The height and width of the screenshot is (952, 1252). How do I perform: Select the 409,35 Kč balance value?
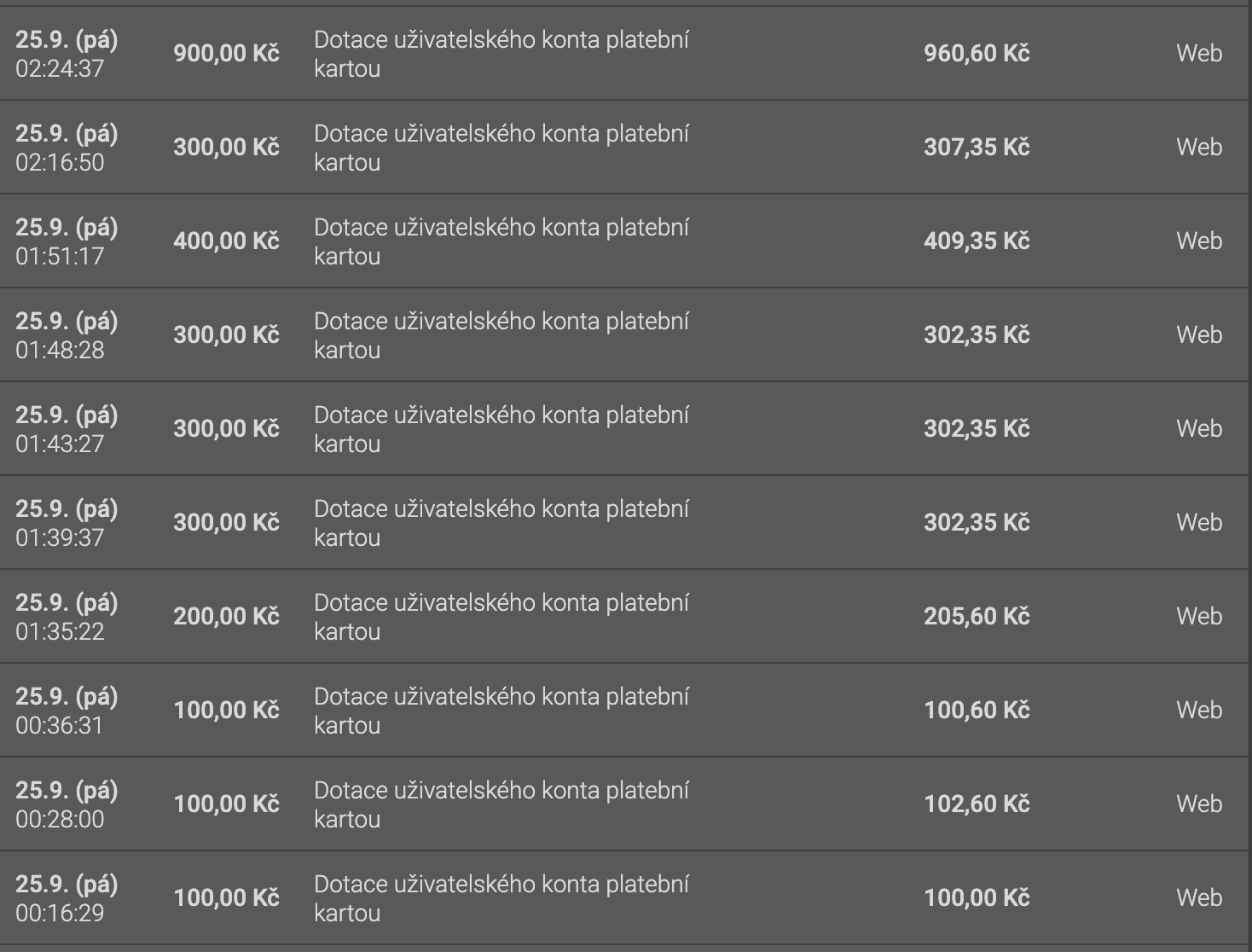(977, 241)
